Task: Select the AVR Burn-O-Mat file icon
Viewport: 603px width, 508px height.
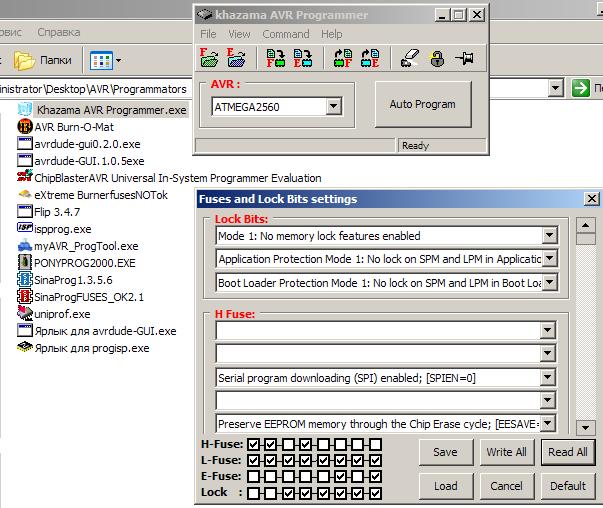Action: (25, 127)
